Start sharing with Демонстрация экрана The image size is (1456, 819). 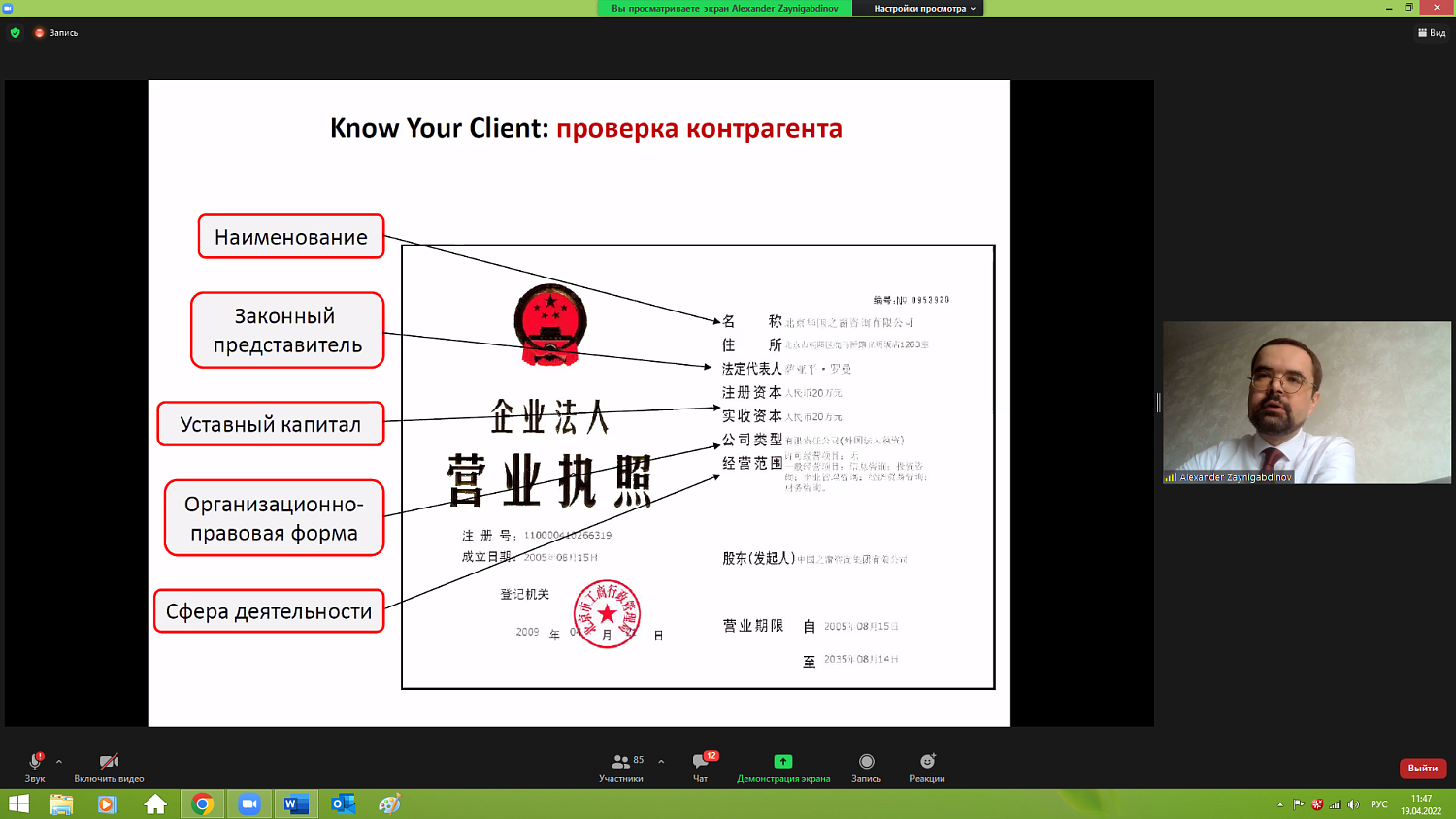783,766
